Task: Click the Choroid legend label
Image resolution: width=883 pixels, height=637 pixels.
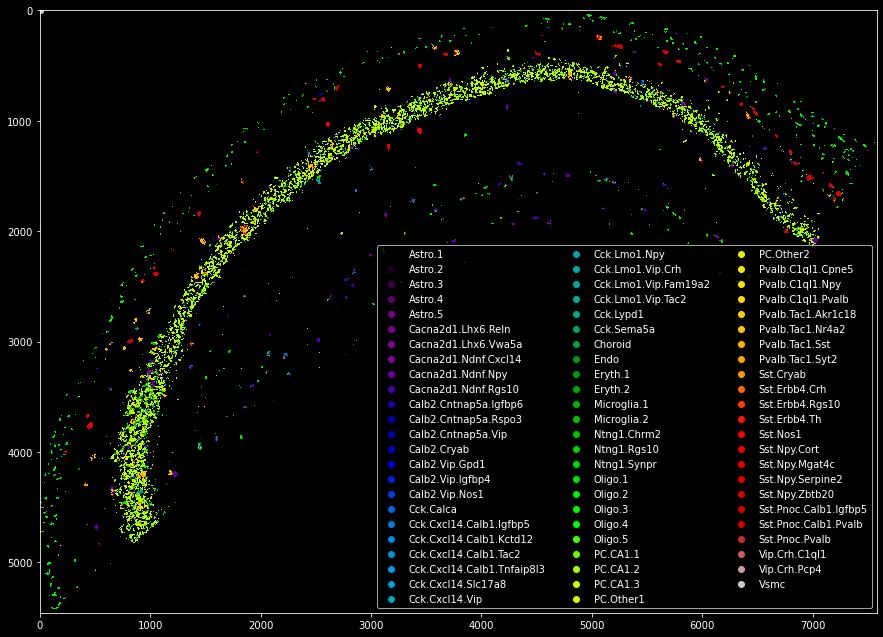Action: [x=612, y=344]
